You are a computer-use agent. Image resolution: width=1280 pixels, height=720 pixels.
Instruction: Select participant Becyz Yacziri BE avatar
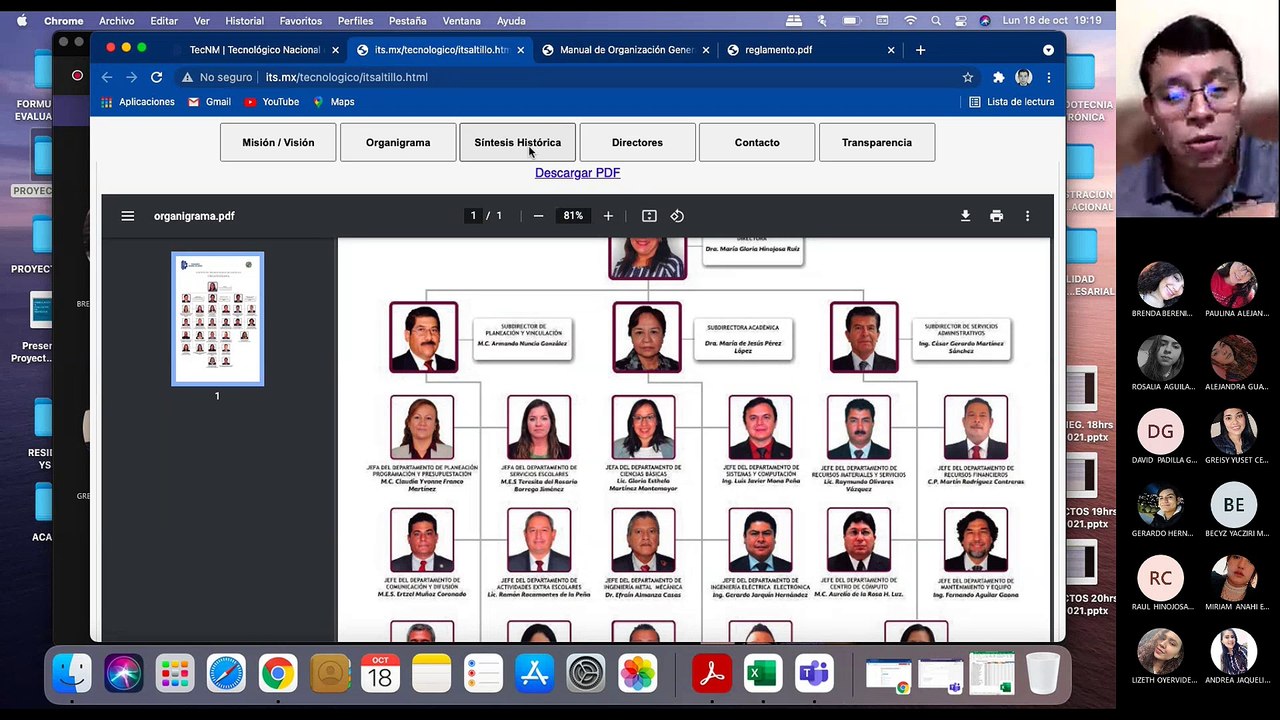[1233, 505]
